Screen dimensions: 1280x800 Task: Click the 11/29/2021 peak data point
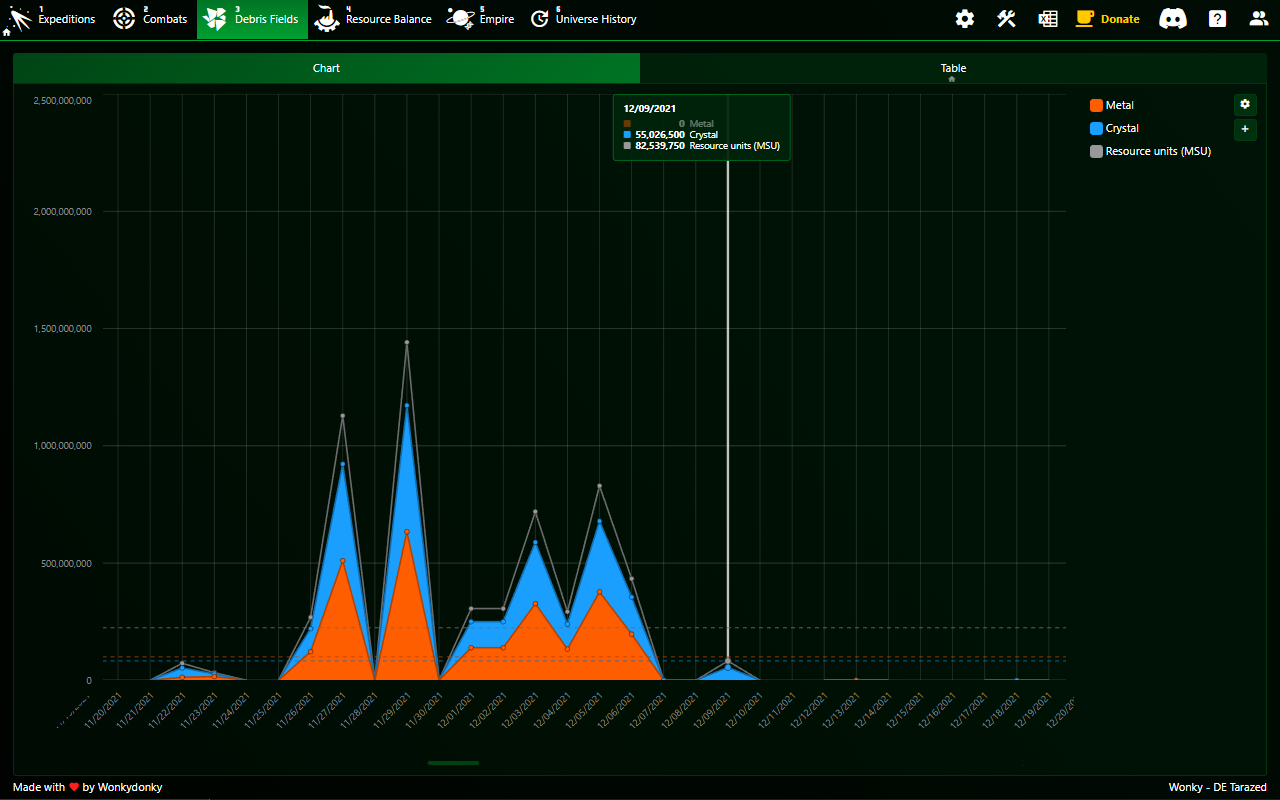click(x=407, y=342)
